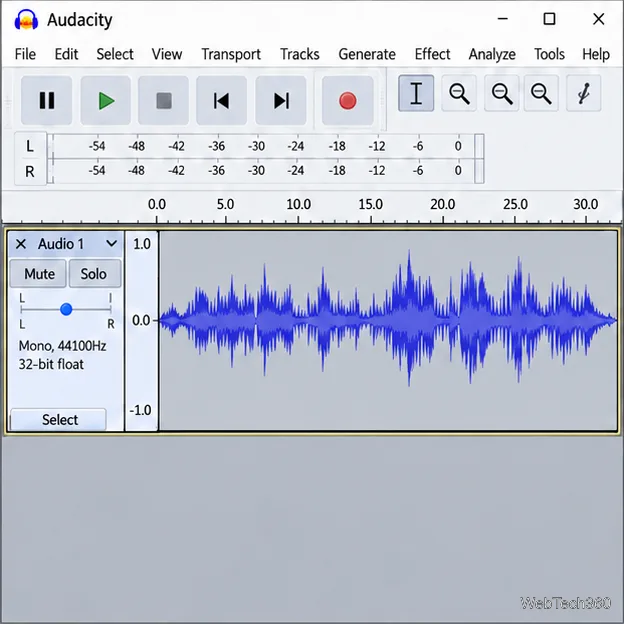Open the Analyze menu
This screenshot has height=624, width=624.
[492, 54]
